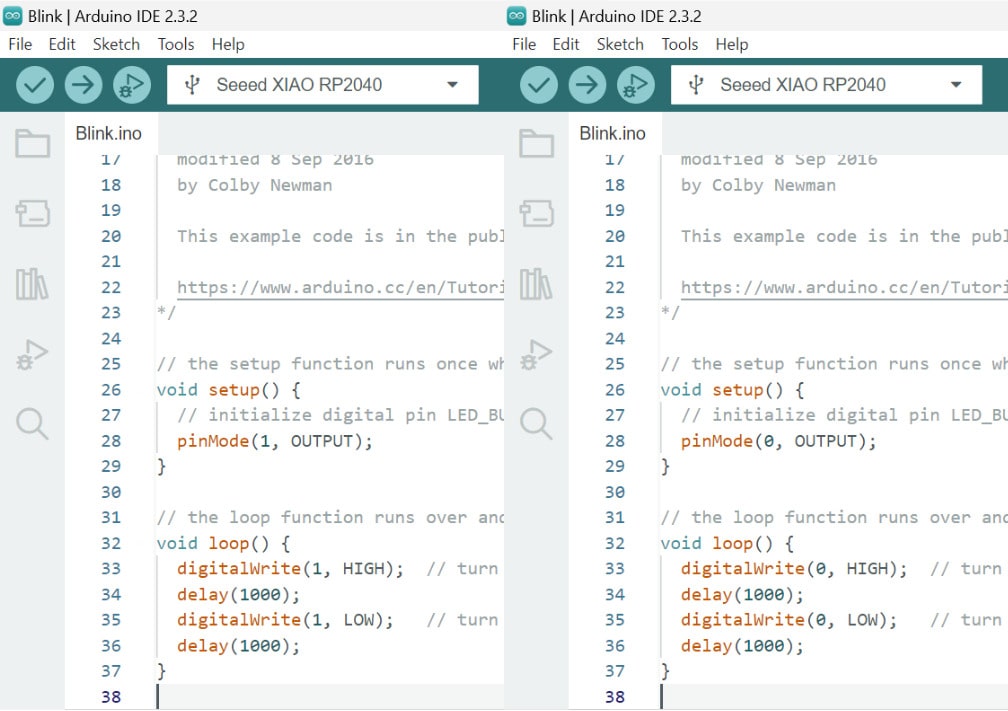
Task: Open Sketch menu in right window
Action: pos(620,44)
